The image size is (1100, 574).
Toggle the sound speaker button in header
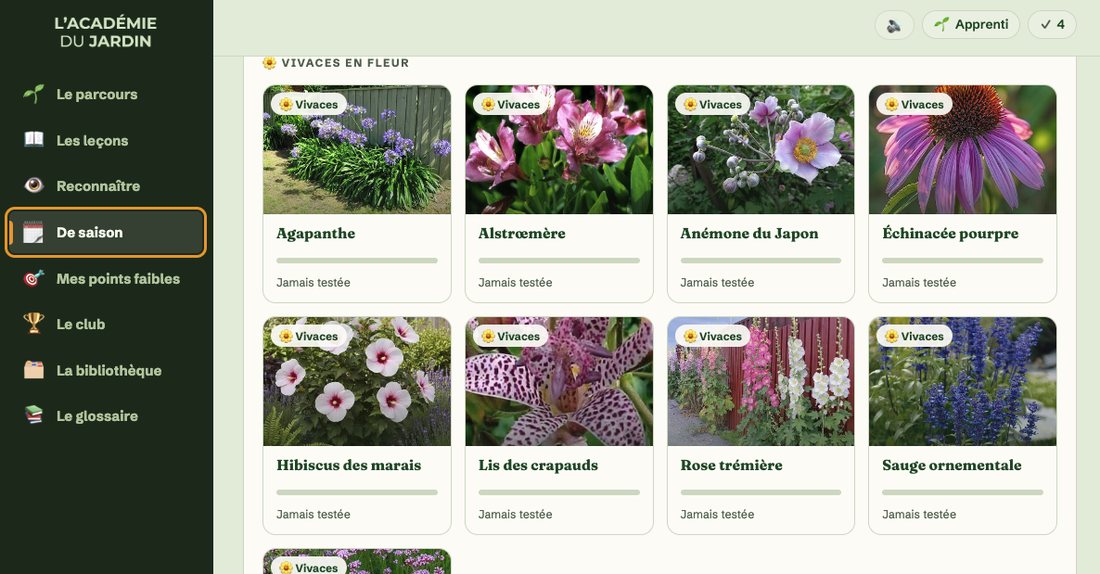[x=894, y=25]
